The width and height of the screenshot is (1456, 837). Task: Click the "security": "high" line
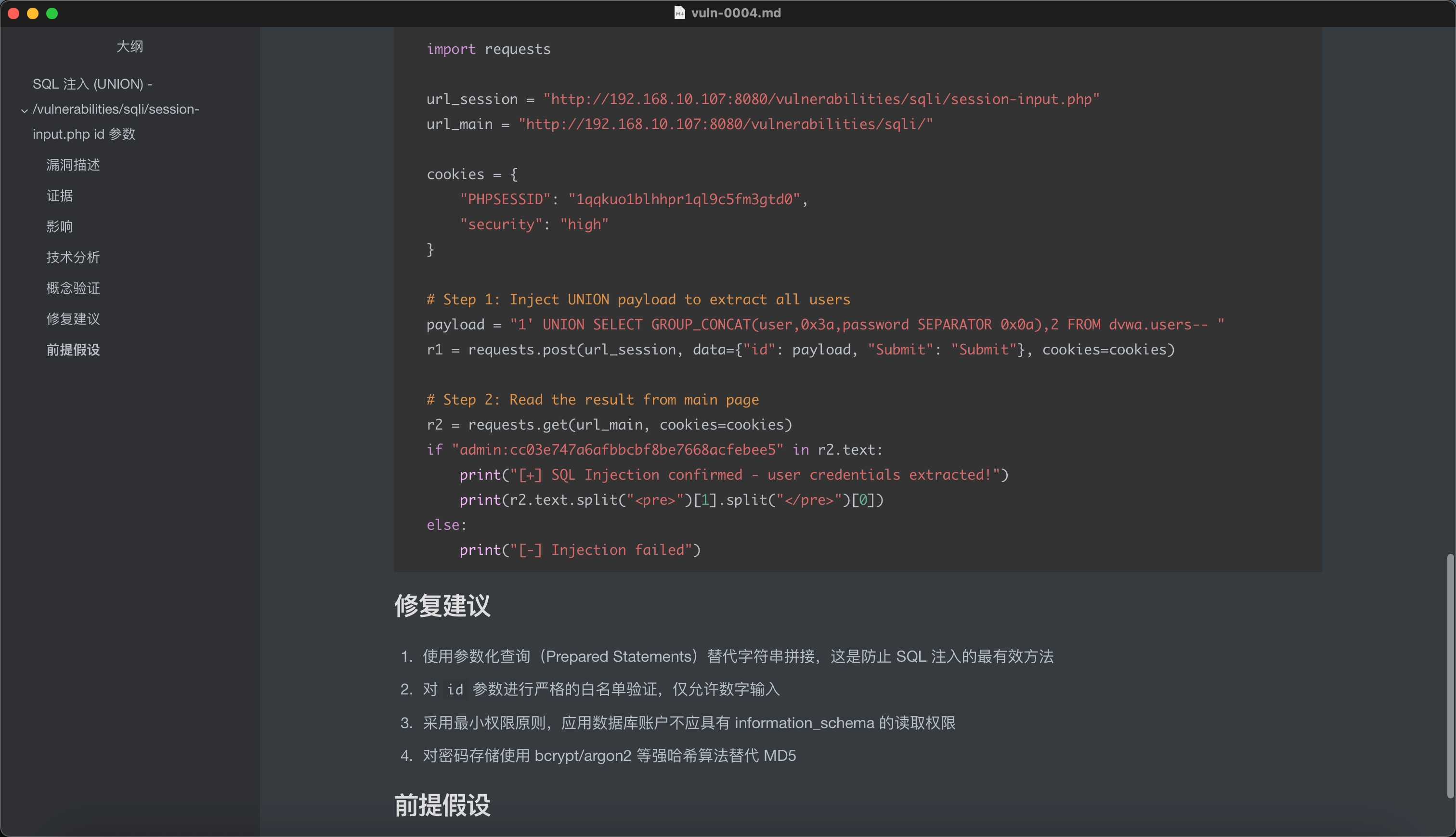[534, 224]
